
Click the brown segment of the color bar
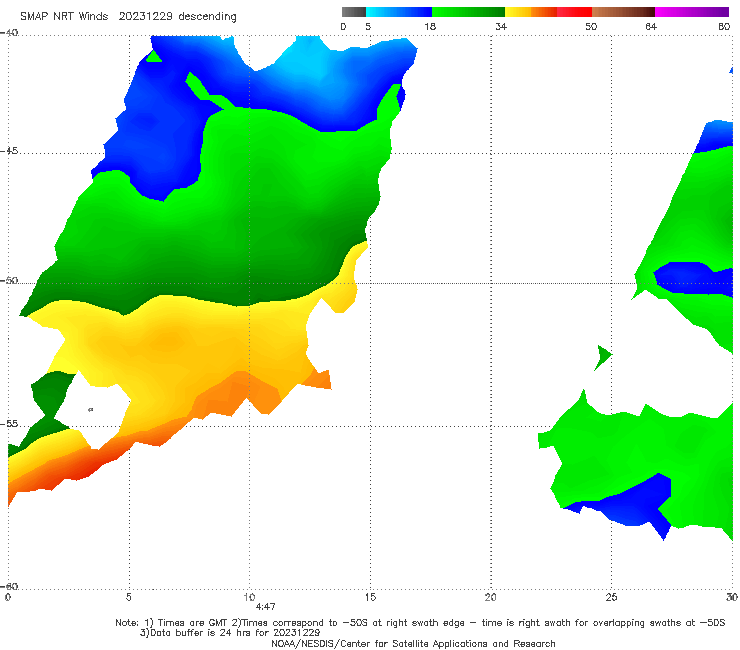pos(623,12)
